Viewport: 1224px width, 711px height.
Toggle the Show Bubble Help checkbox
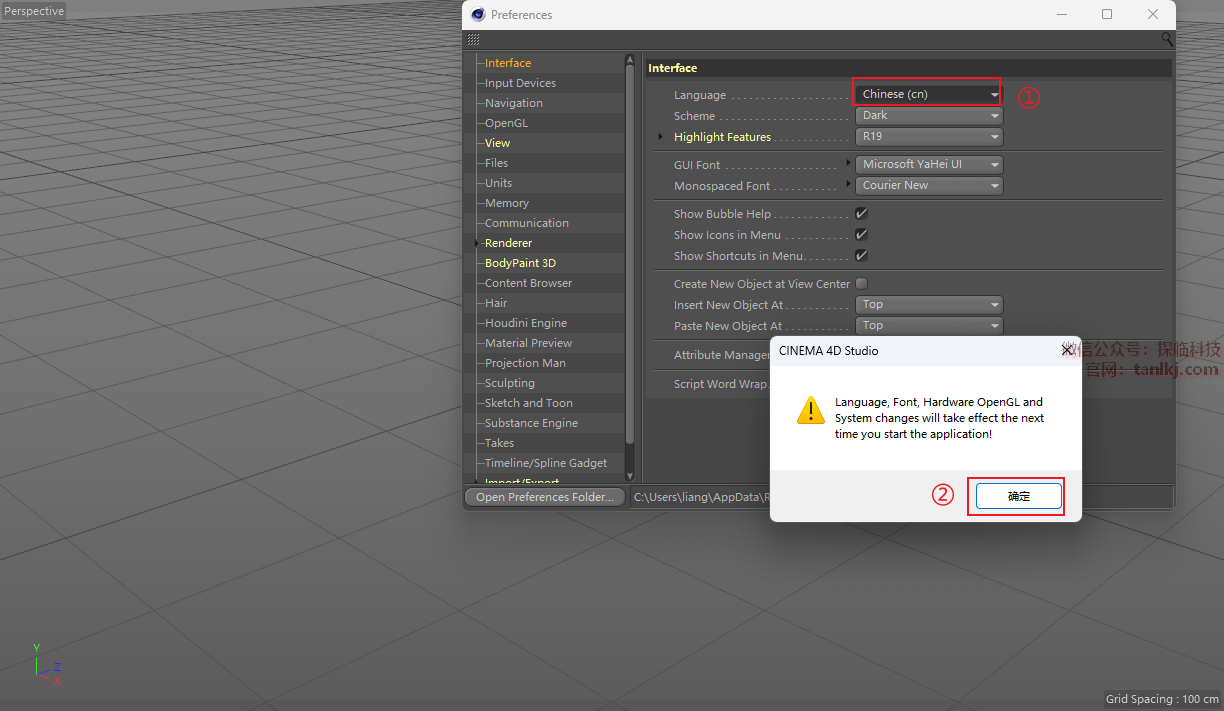pyautogui.click(x=861, y=214)
